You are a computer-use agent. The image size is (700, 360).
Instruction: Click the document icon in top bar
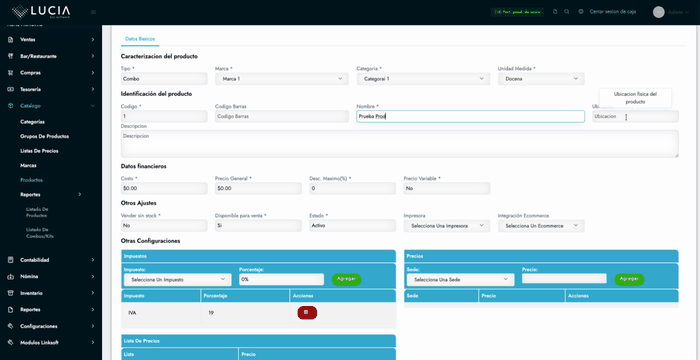click(555, 12)
